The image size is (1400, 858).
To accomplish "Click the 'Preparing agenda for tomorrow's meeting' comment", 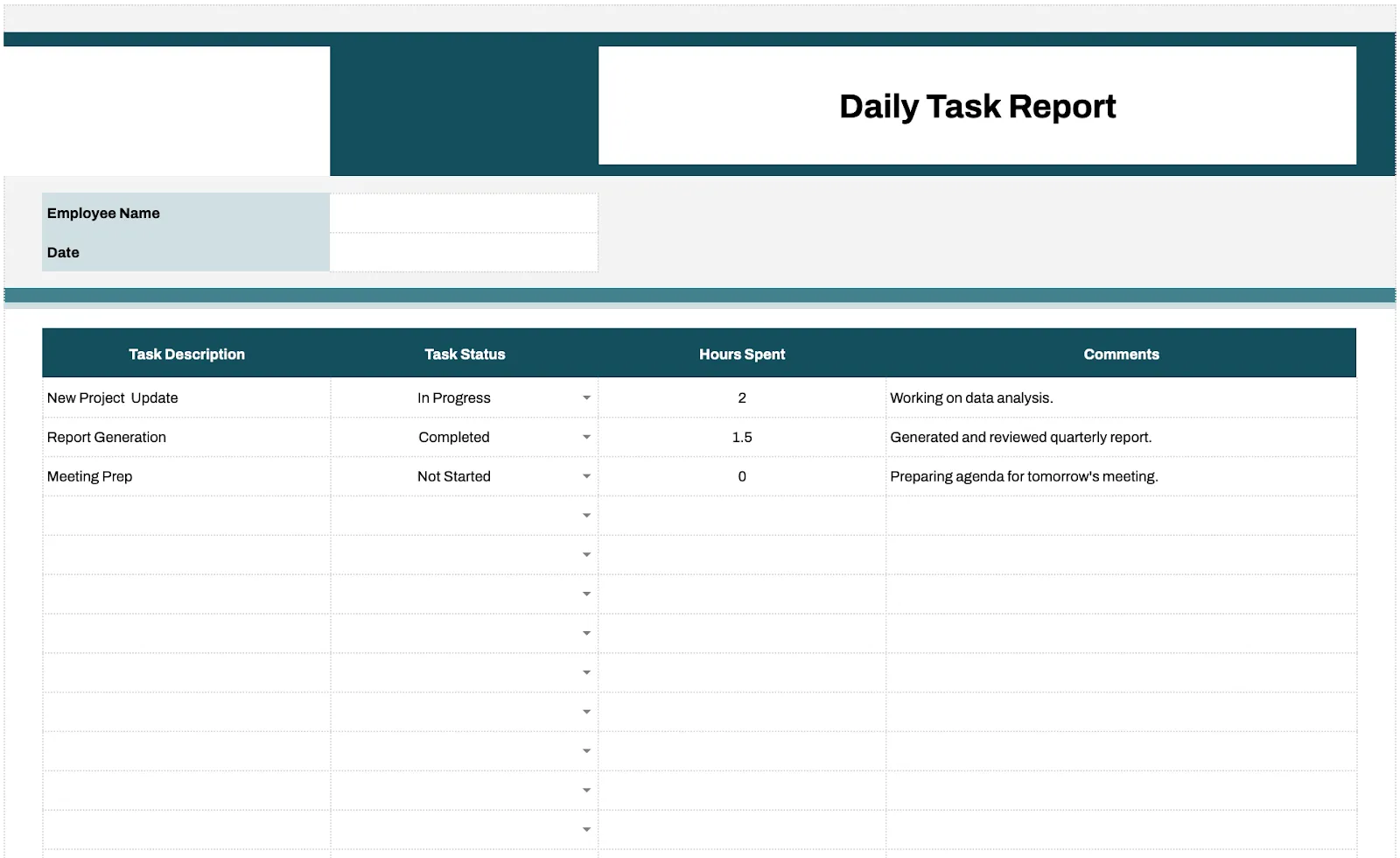I will 1024,476.
